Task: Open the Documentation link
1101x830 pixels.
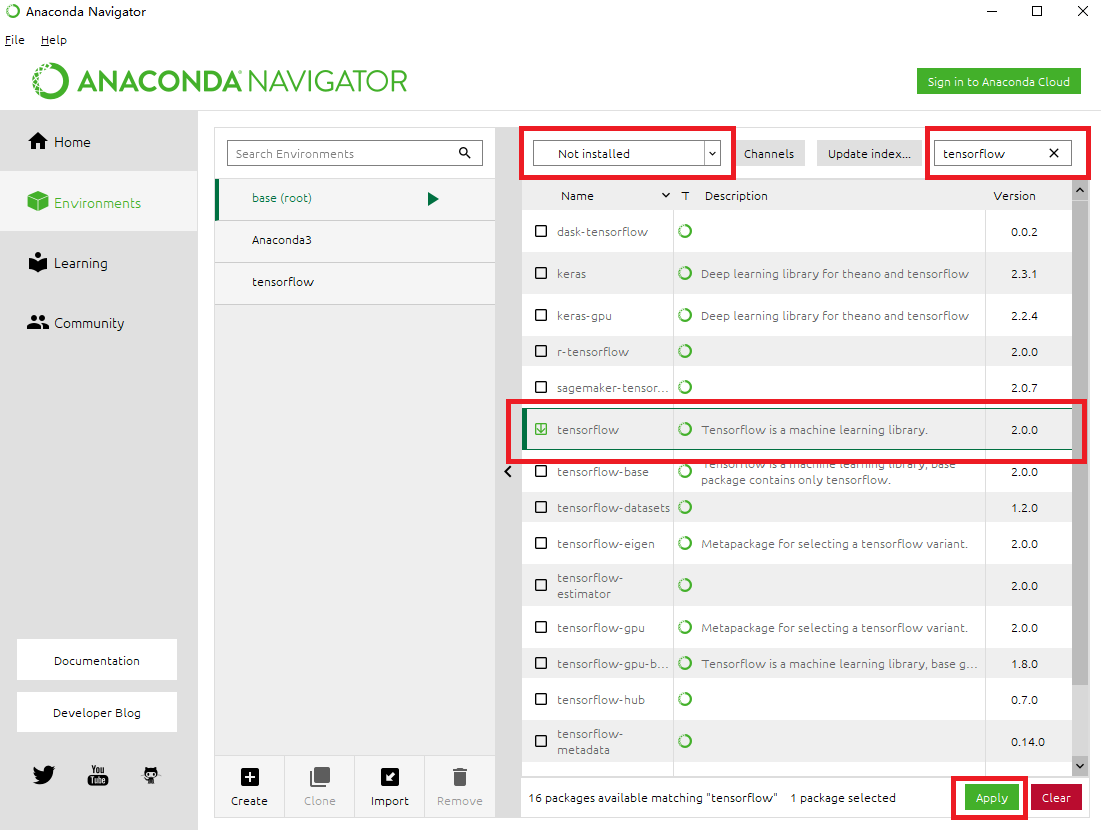Action: (x=97, y=660)
